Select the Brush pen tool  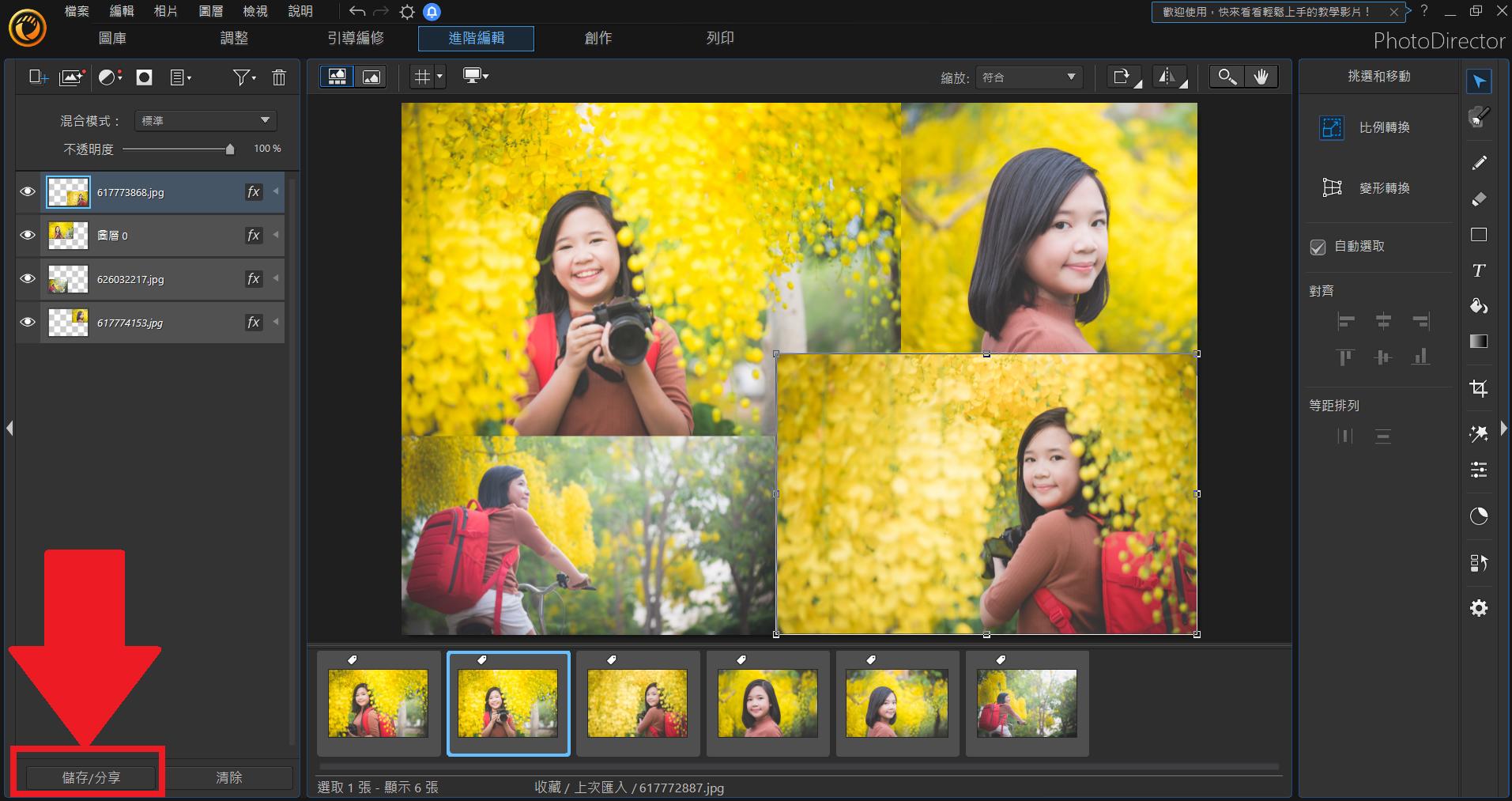1478,163
